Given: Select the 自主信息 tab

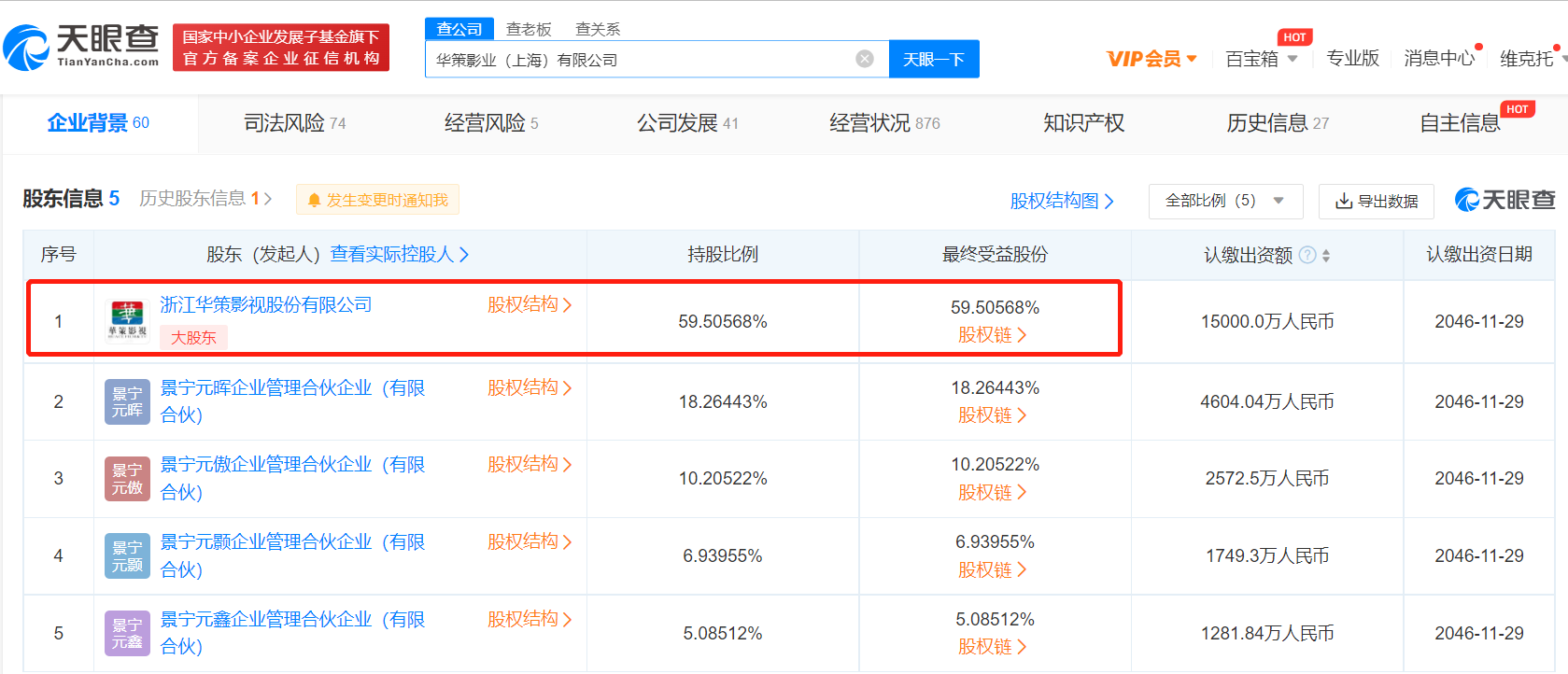Looking at the screenshot, I should 1460,123.
